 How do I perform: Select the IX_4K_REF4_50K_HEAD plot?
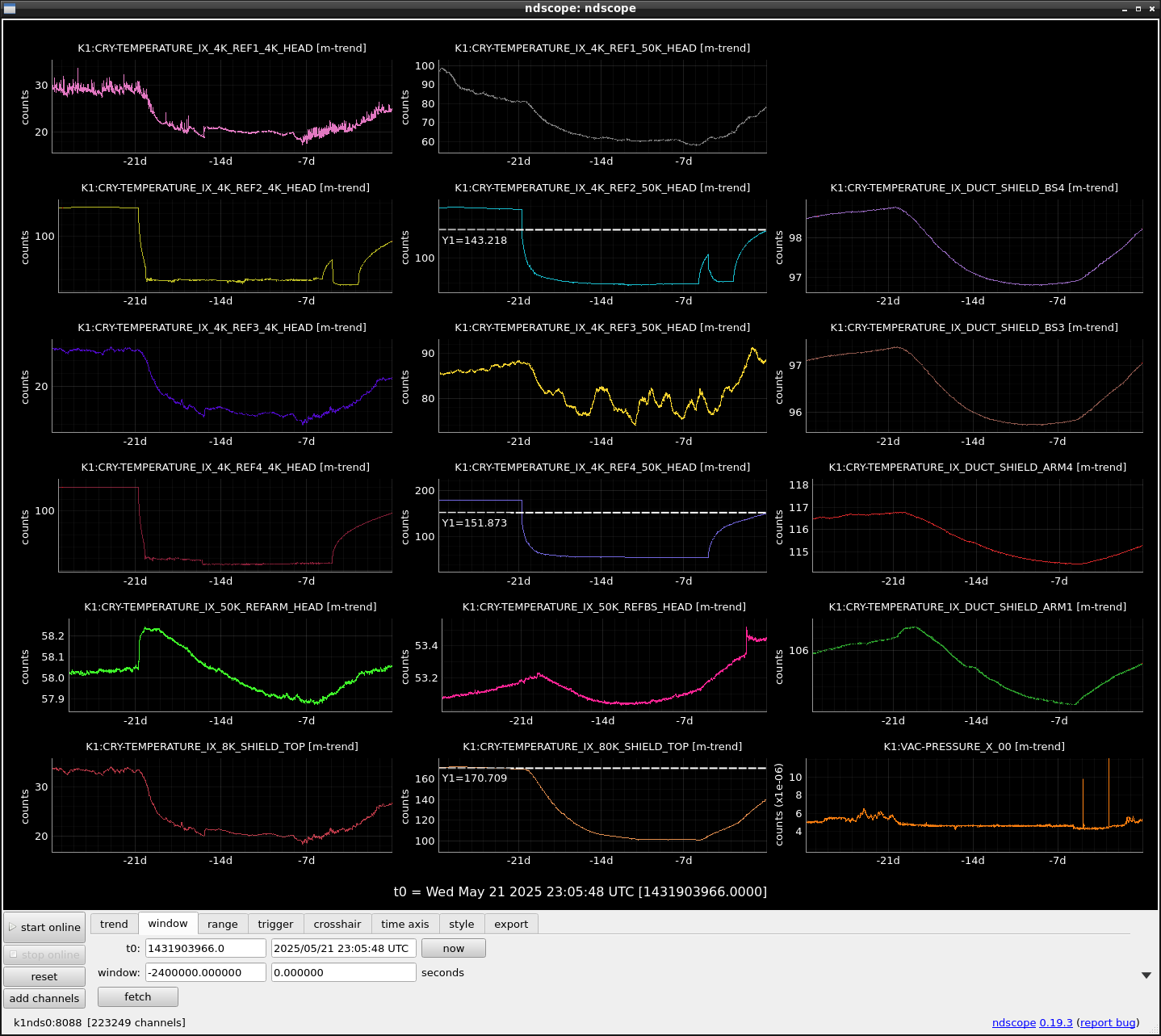tap(602, 525)
